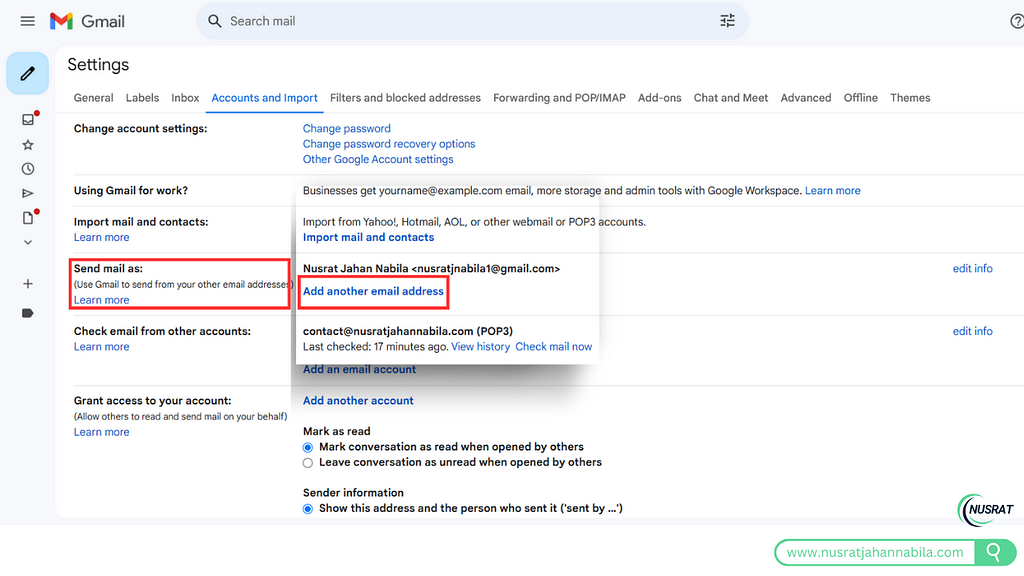Open Filters and blocked addresses tab

tap(405, 98)
